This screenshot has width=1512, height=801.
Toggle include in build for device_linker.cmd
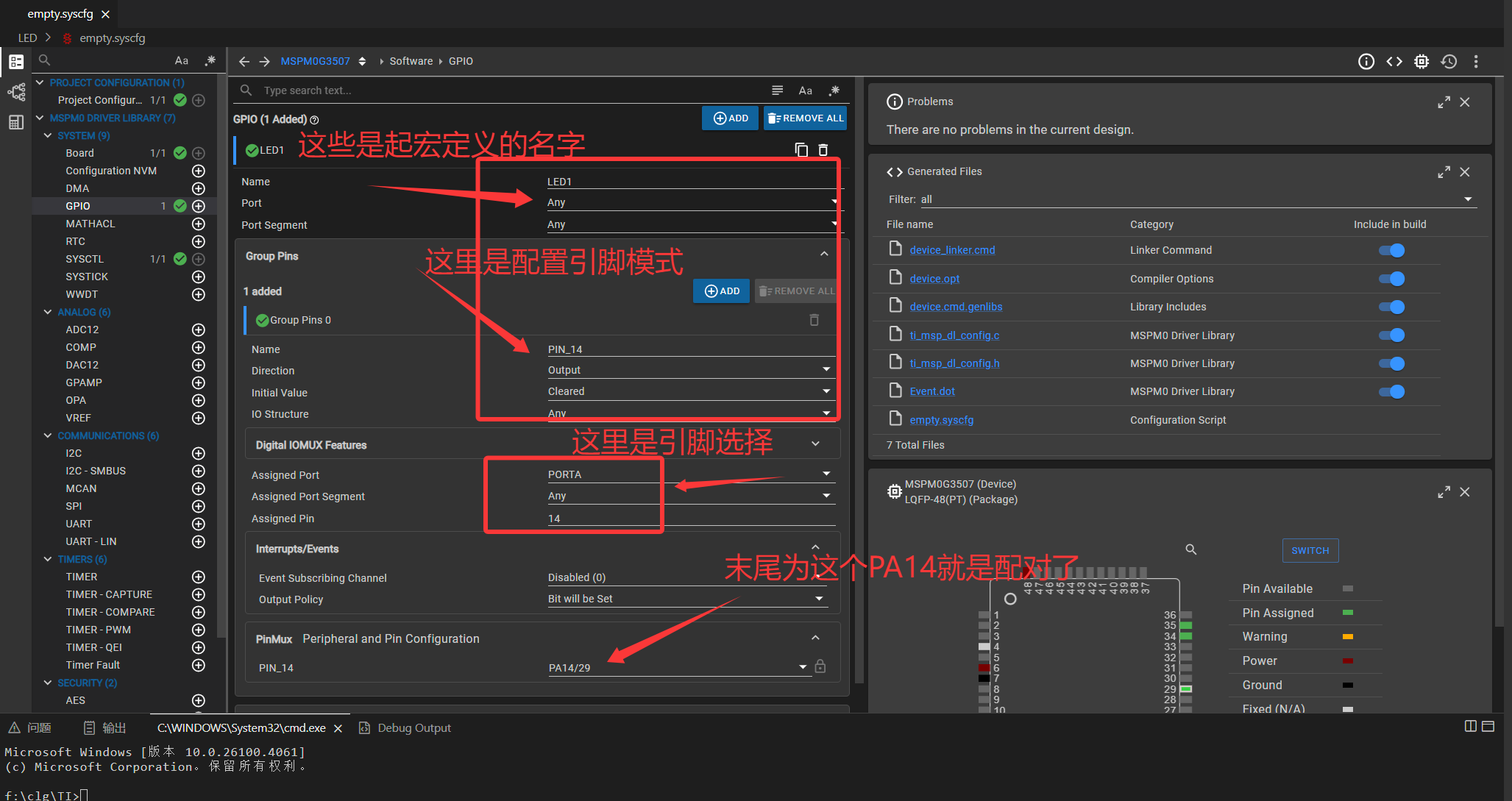(x=1392, y=251)
